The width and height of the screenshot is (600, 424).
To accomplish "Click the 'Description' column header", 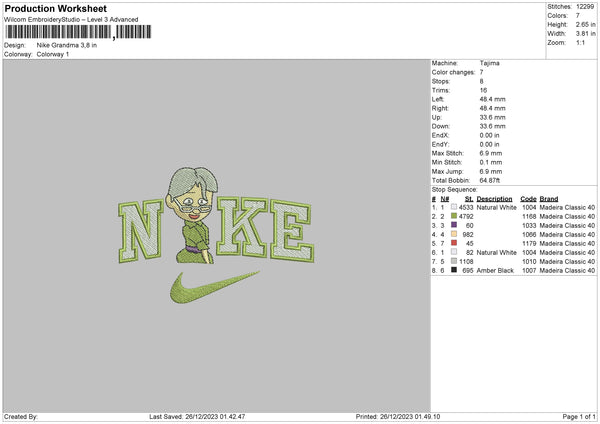I will 494,199.
